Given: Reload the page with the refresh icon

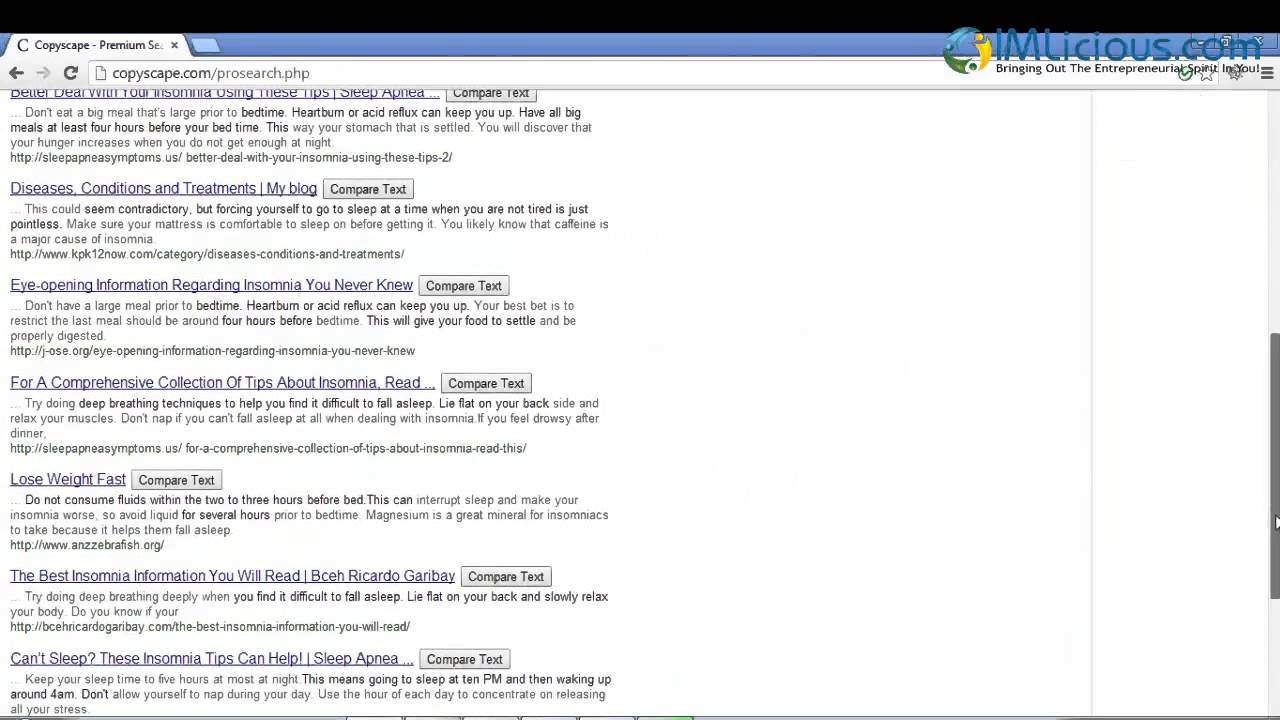Looking at the screenshot, I should [71, 73].
